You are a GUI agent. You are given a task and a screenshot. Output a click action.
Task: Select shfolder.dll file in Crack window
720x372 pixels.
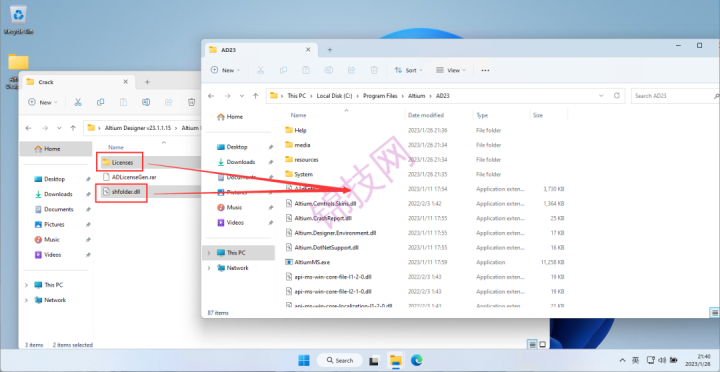(x=125, y=192)
